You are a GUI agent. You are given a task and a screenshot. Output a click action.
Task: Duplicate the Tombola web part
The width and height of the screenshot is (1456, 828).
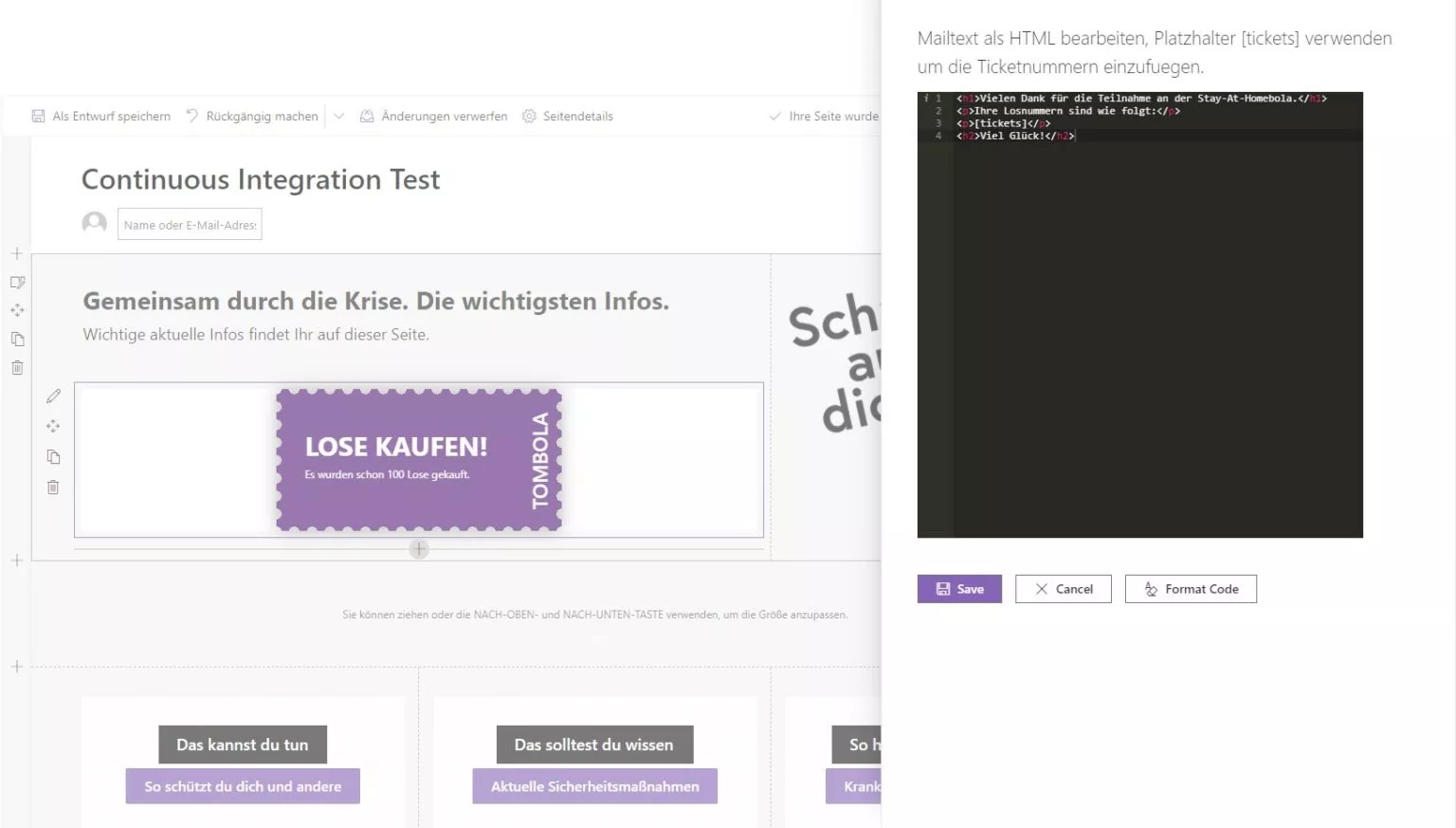(x=53, y=456)
